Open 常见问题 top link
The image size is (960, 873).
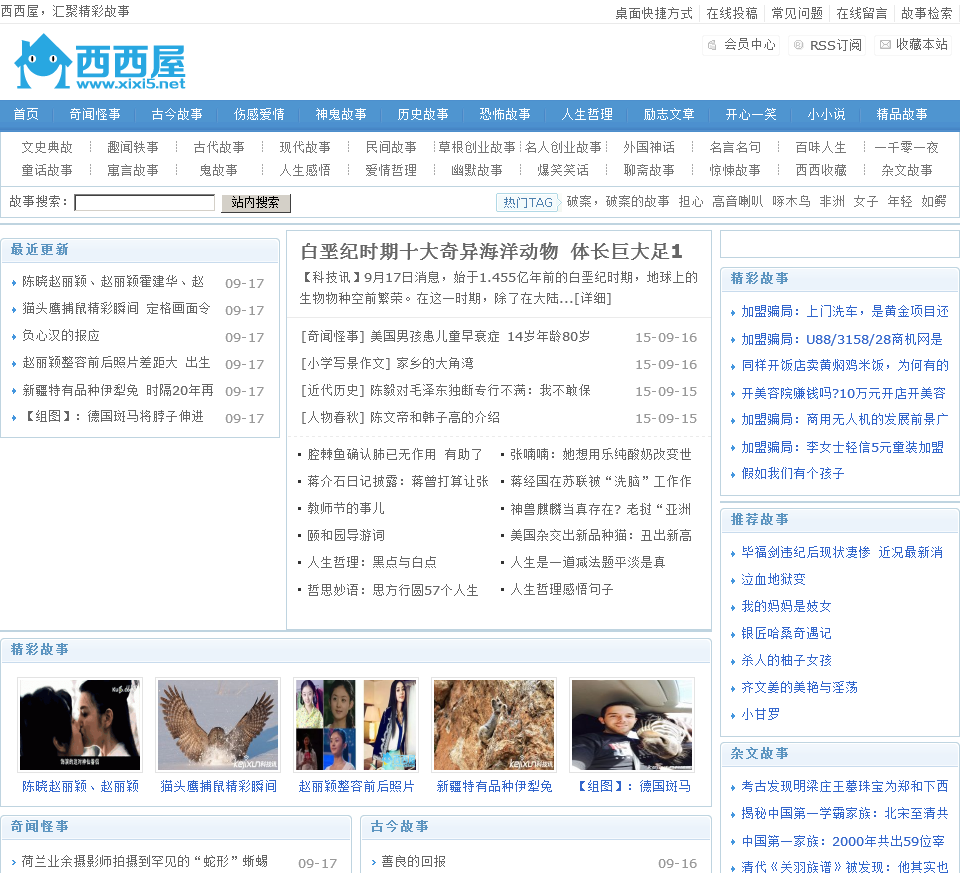(797, 13)
